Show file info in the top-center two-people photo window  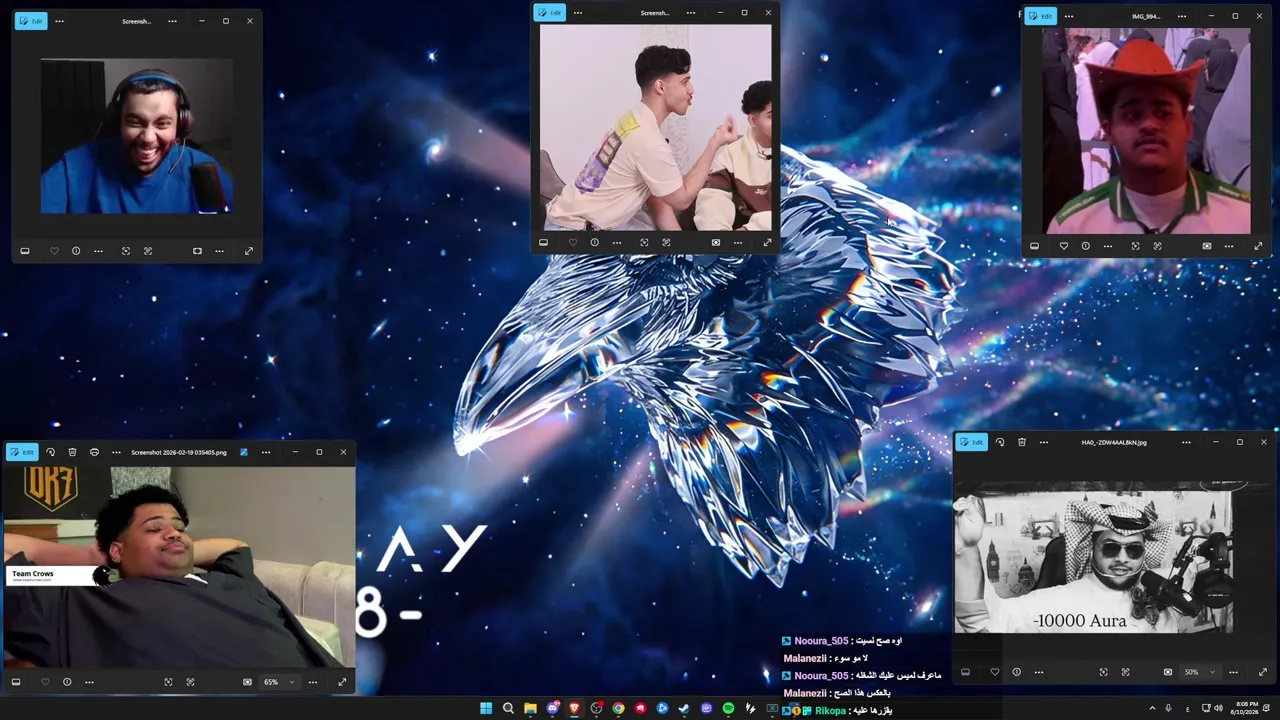594,242
